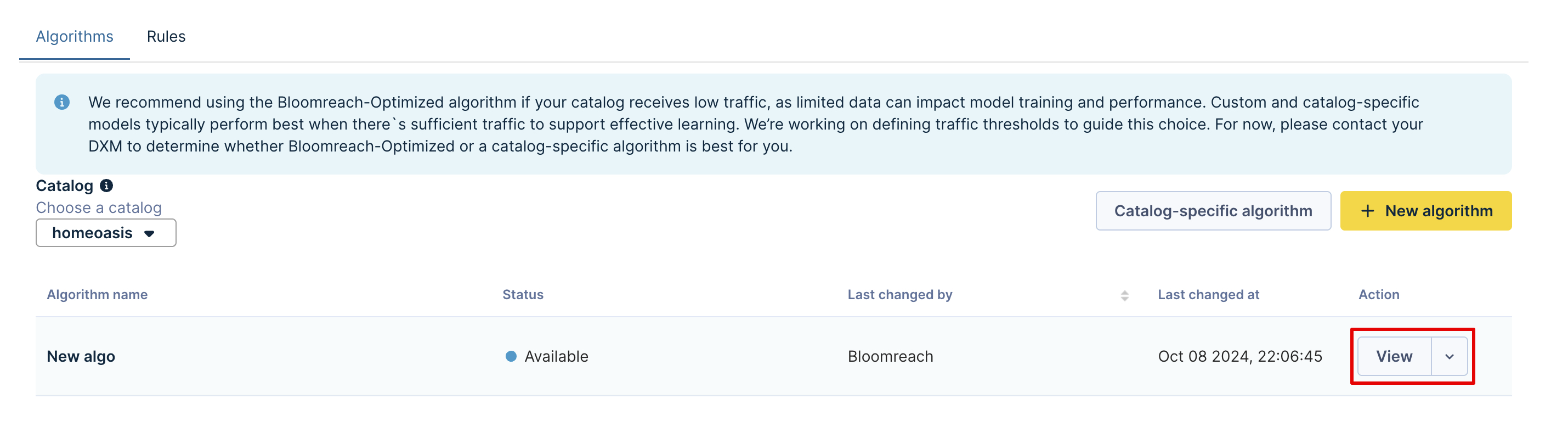This screenshot has width=1568, height=421.
Task: Click the info icon in the blue banner
Action: click(x=61, y=102)
